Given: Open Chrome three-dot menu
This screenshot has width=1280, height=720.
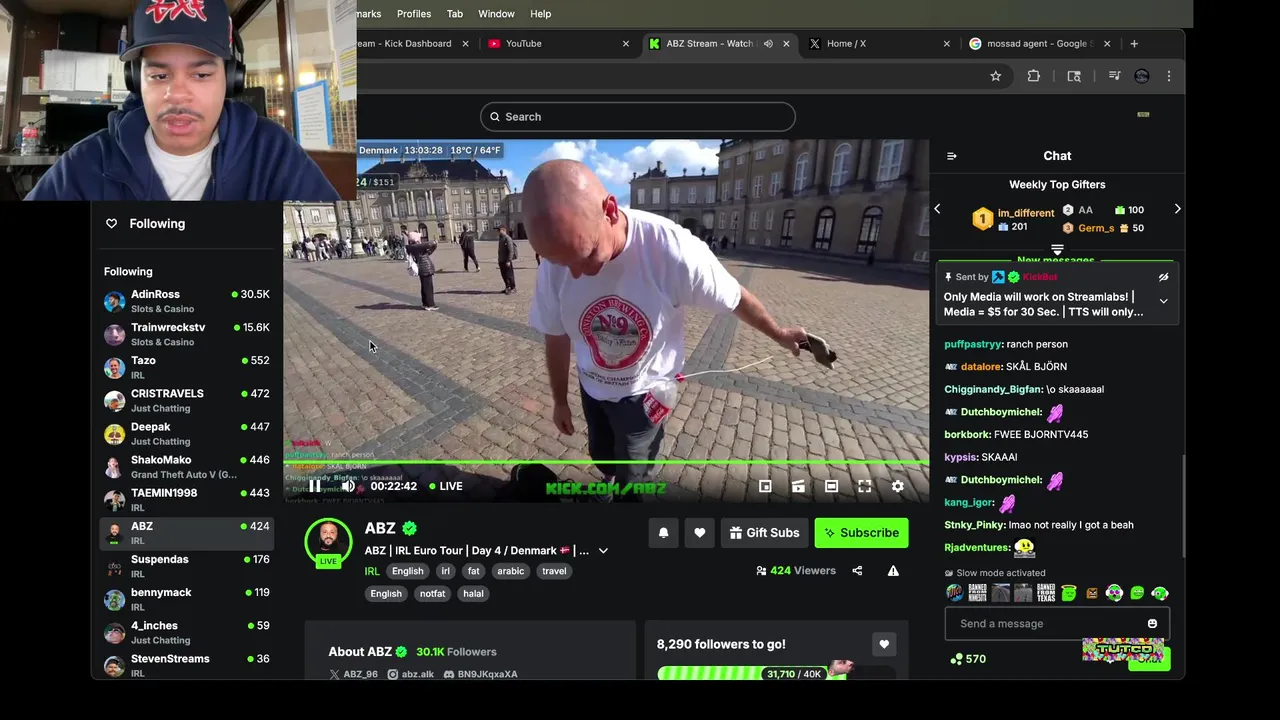Looking at the screenshot, I should [x=1169, y=76].
